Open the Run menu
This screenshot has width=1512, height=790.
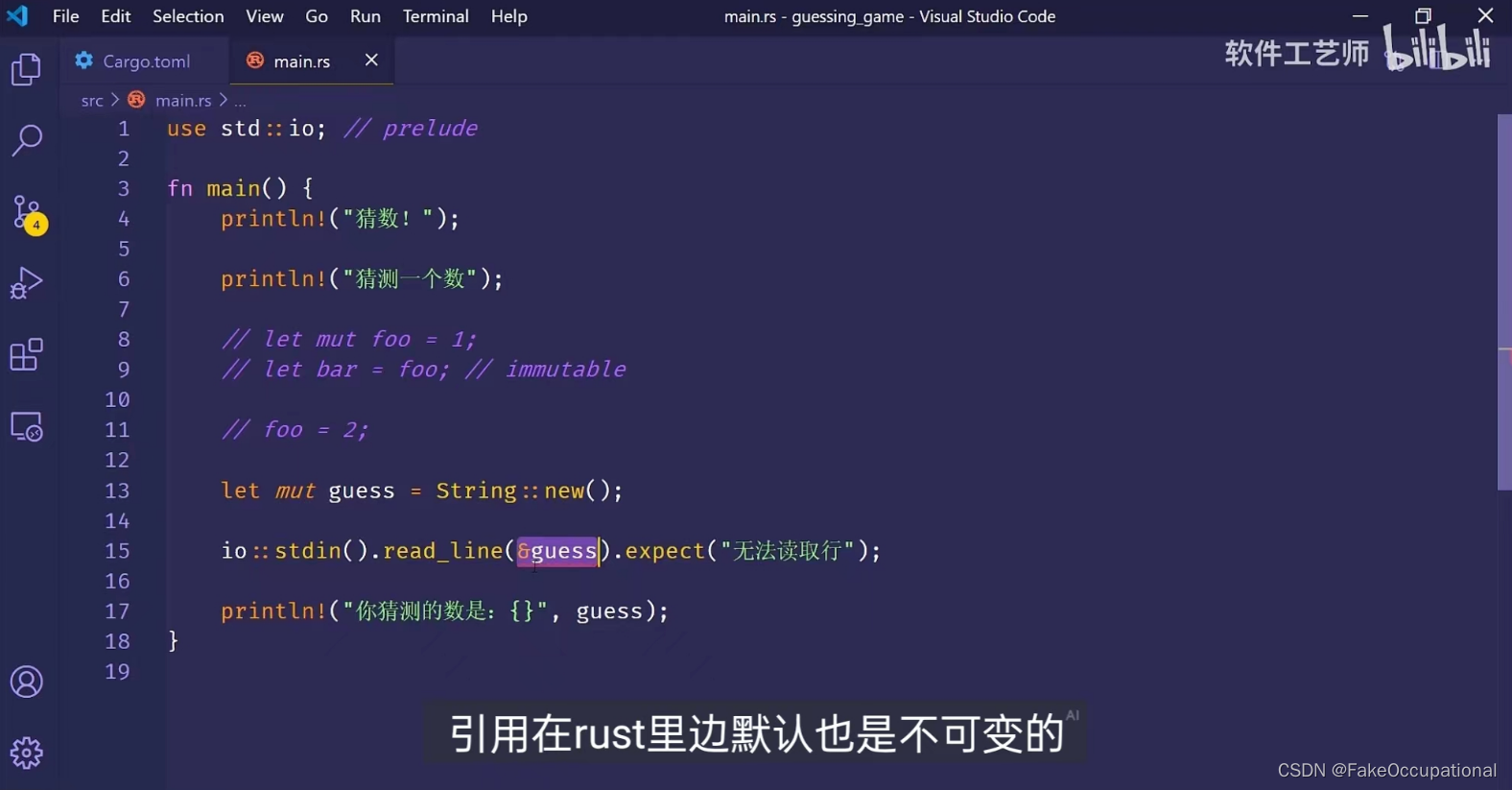[x=365, y=16]
